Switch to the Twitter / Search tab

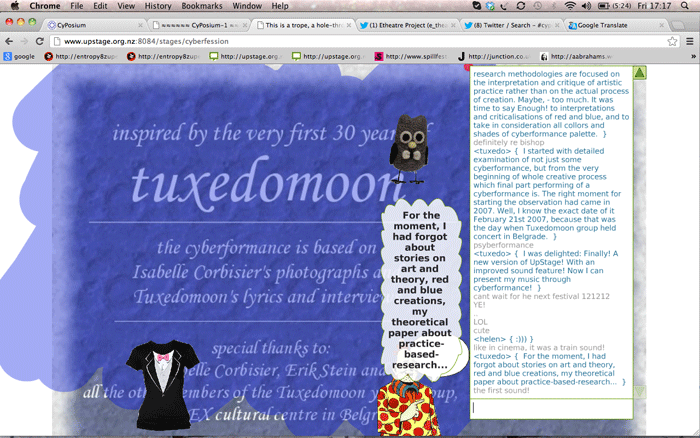point(510,25)
